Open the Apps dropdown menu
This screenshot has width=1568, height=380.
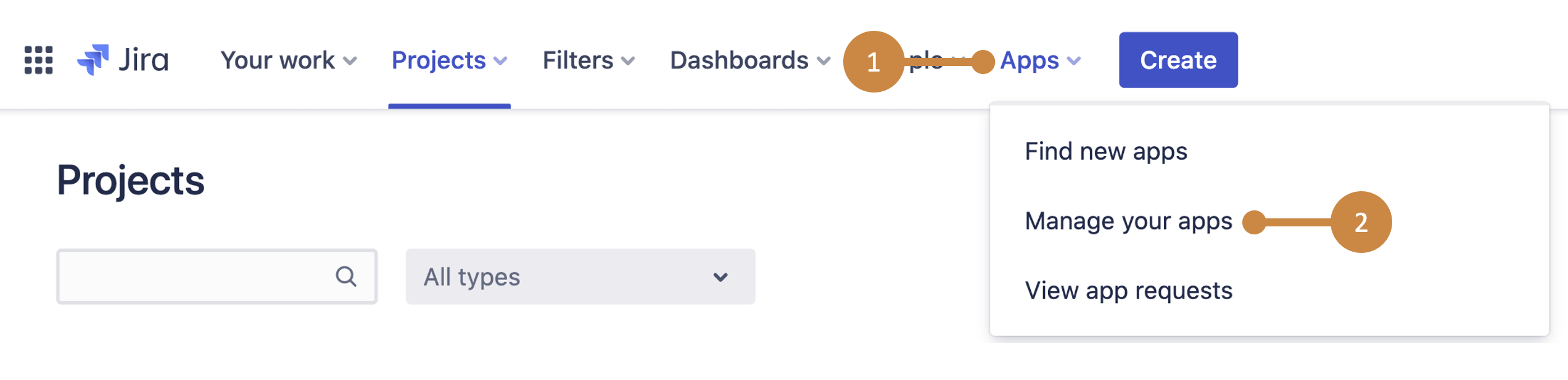(x=1039, y=60)
